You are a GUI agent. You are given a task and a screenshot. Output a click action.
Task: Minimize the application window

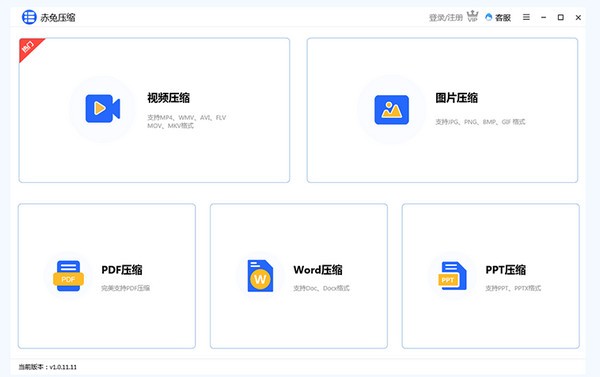tap(543, 17)
